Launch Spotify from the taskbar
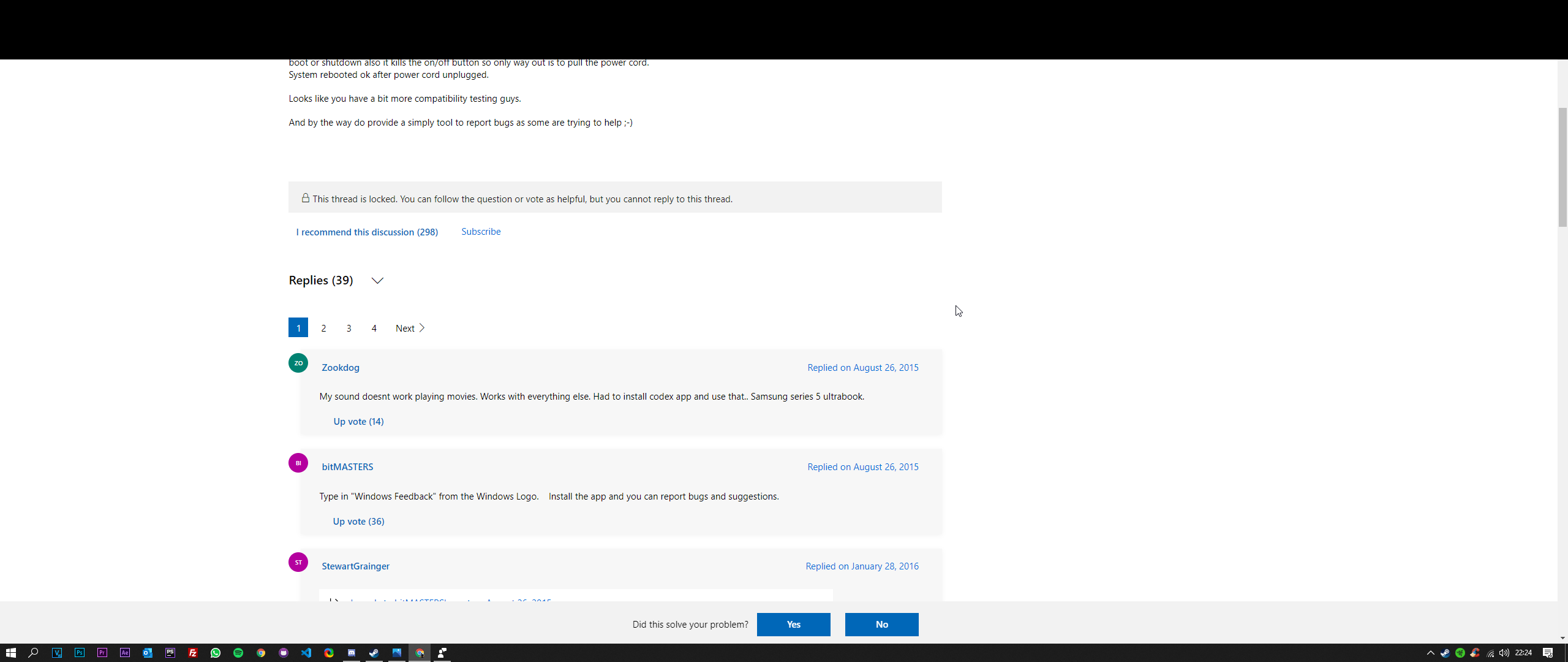This screenshot has height=662, width=1568. tap(238, 653)
